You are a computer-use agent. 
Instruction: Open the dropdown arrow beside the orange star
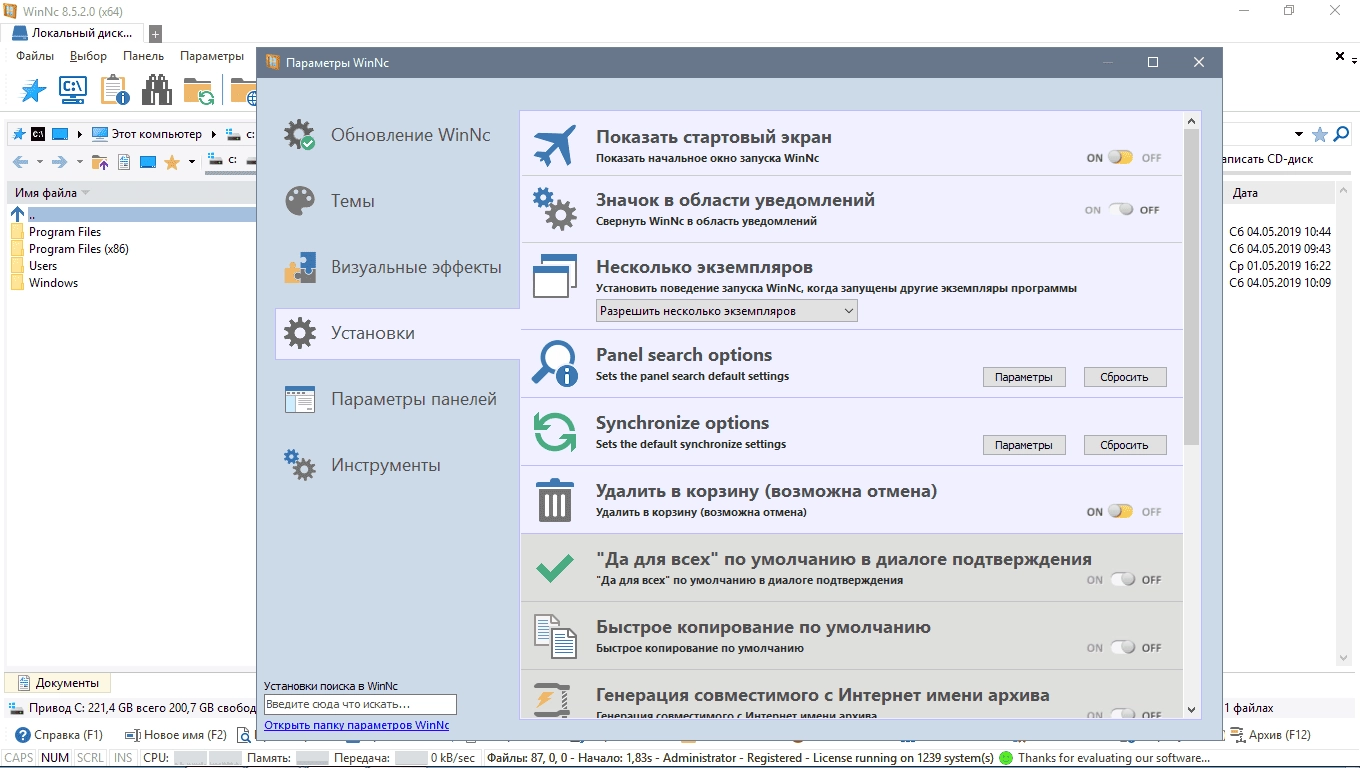[191, 162]
